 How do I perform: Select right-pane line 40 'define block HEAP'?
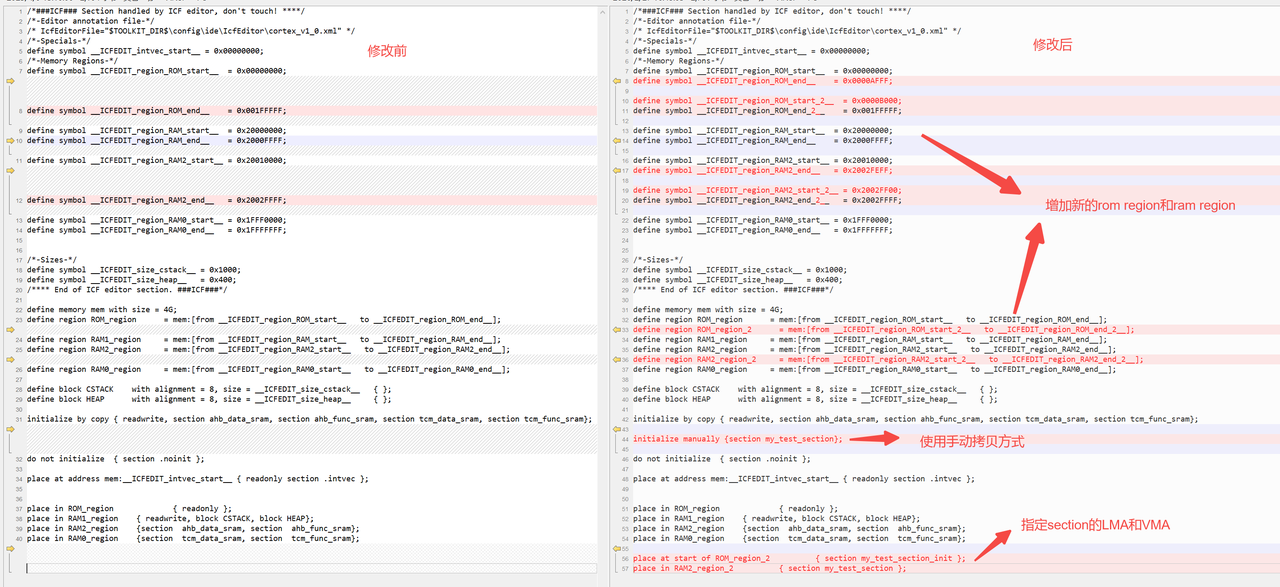pyautogui.click(x=815, y=399)
